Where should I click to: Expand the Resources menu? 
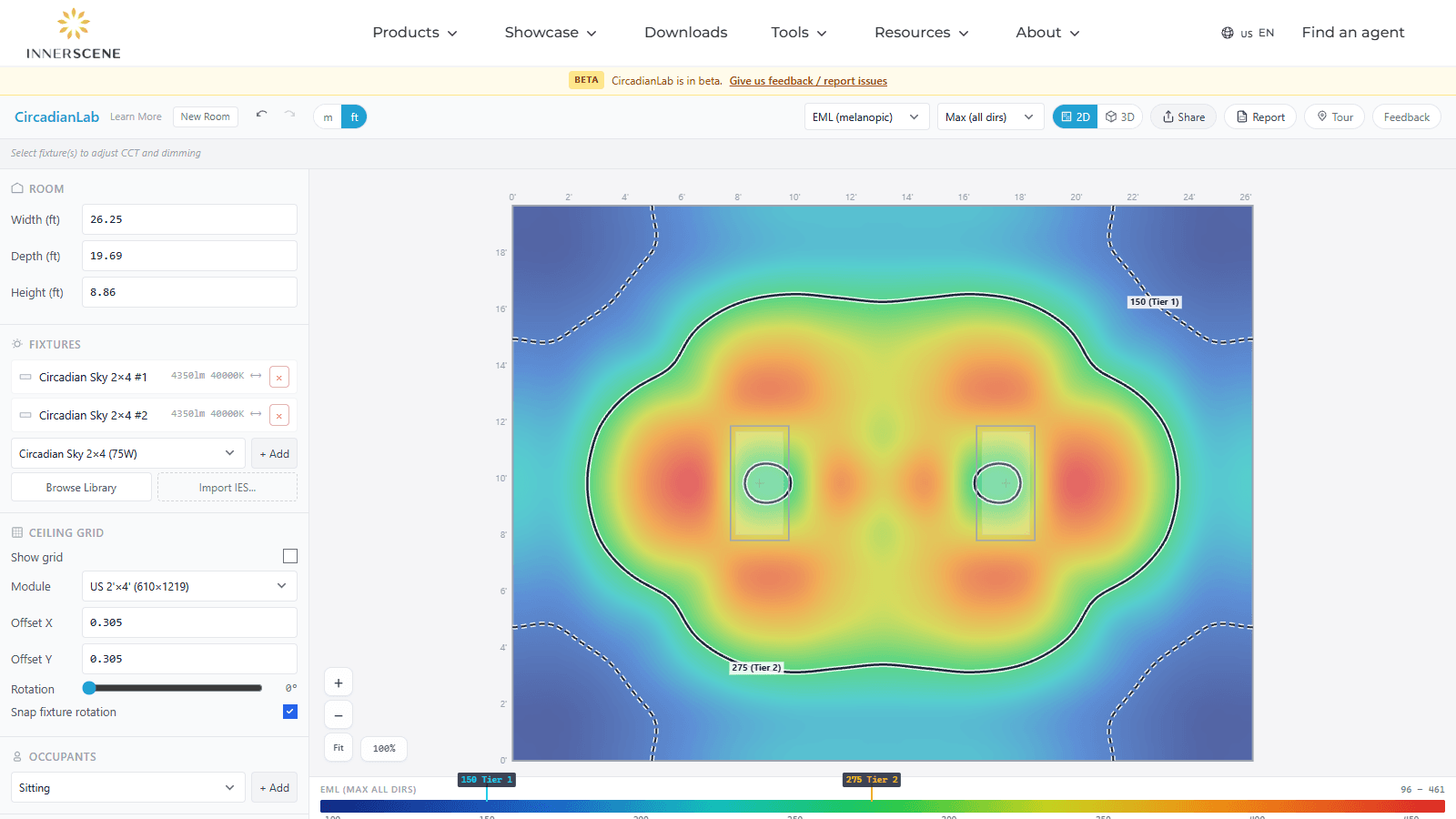click(x=921, y=33)
